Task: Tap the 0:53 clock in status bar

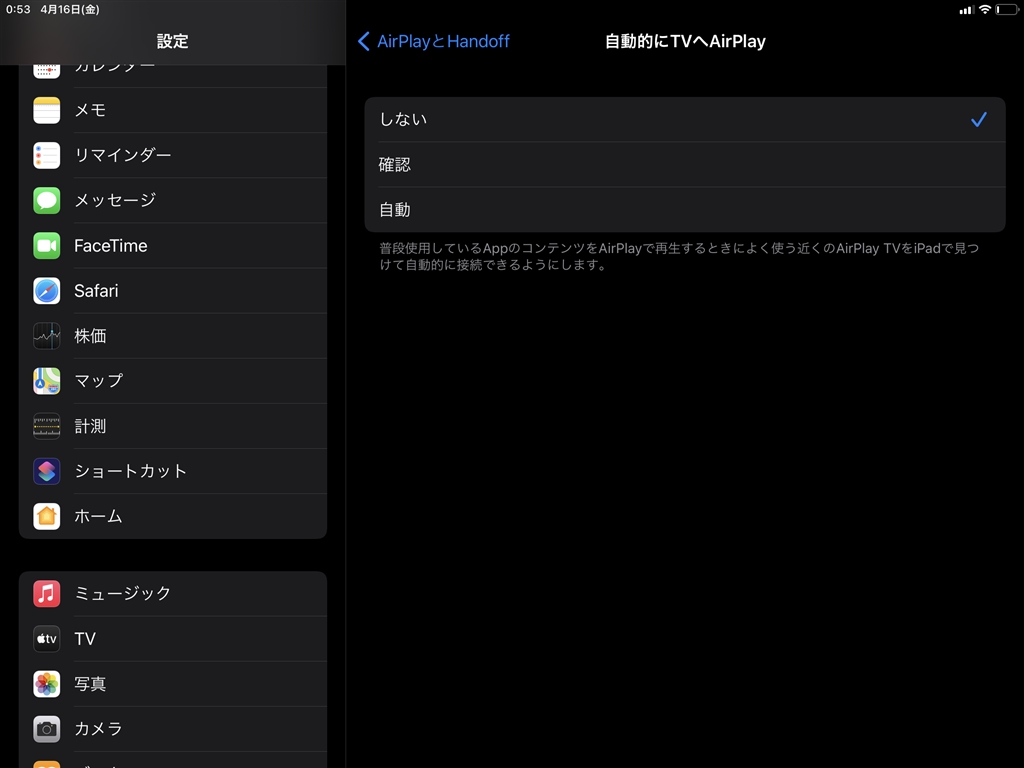Action: 18,9
